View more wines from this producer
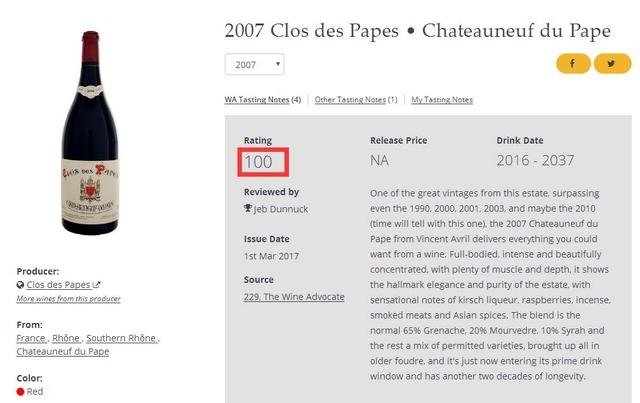Viewport: 640px width, 403px height. pos(68,299)
